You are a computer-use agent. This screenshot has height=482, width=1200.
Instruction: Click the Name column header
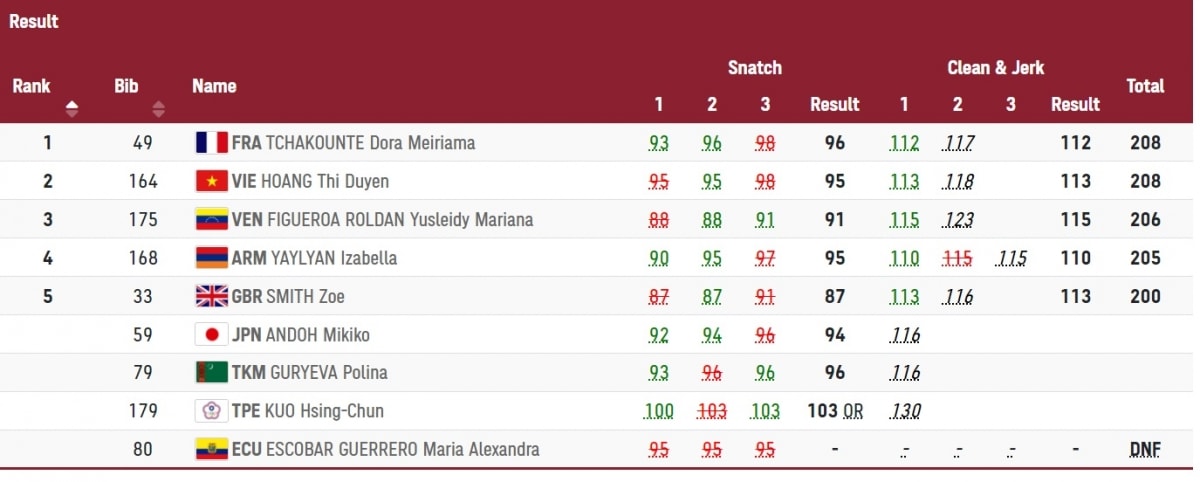coord(214,86)
